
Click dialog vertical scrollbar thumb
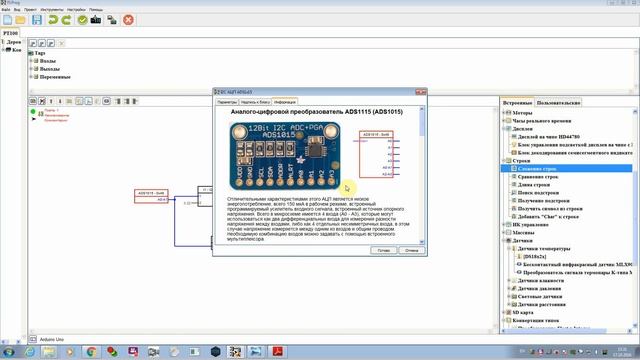point(422,124)
